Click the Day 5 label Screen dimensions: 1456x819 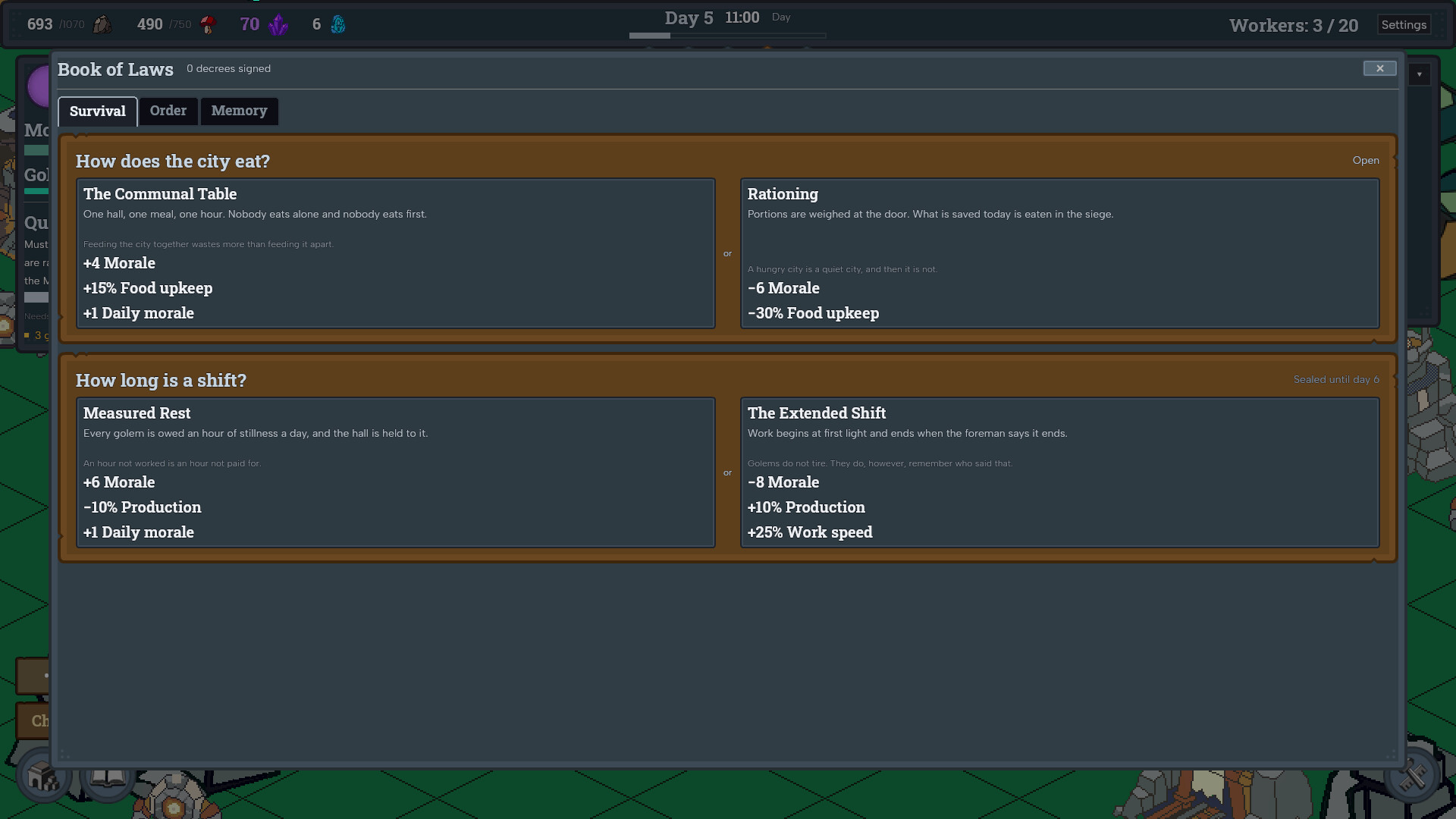pyautogui.click(x=689, y=17)
